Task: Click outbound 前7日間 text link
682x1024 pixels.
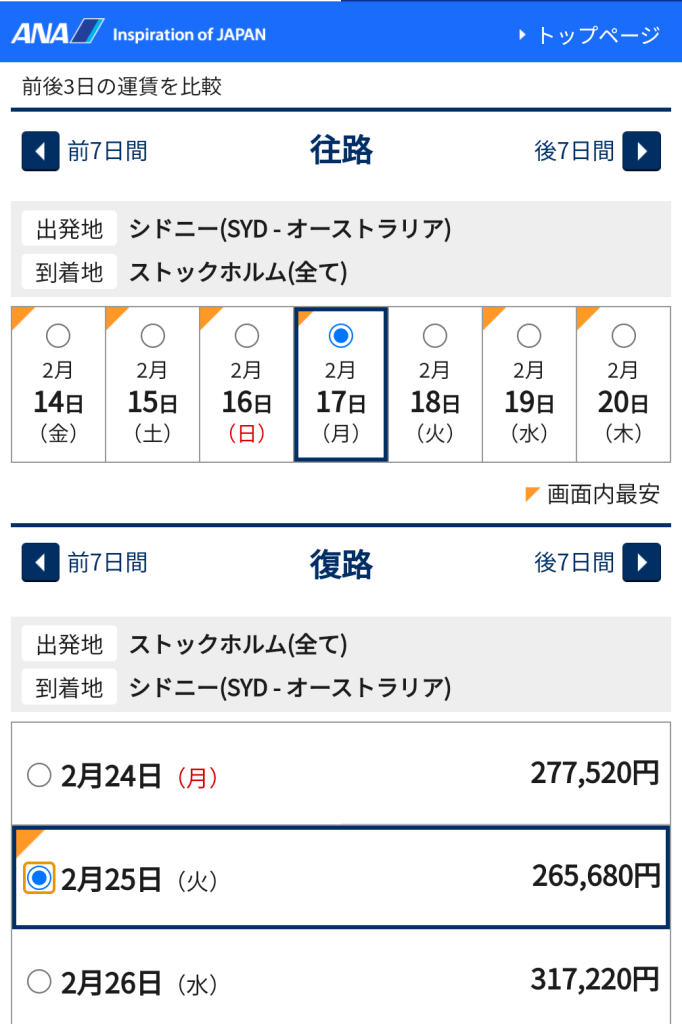Action: pyautogui.click(x=107, y=152)
